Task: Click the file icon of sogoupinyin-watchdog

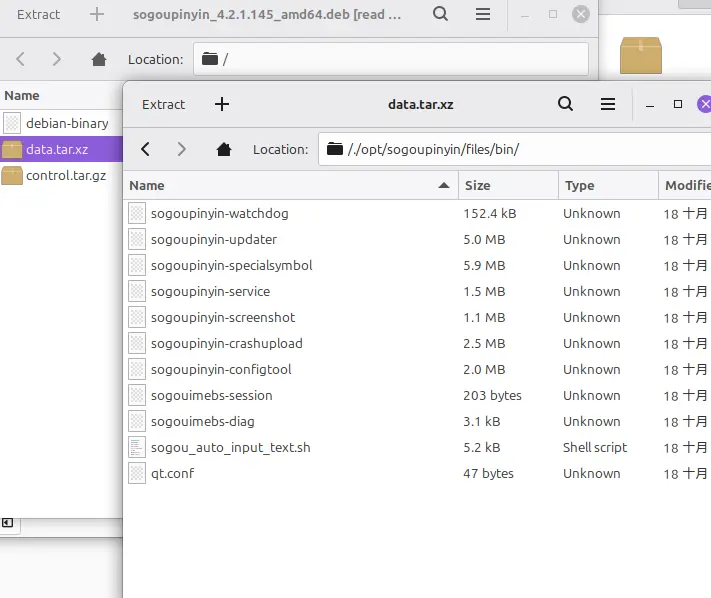Action: 137,214
